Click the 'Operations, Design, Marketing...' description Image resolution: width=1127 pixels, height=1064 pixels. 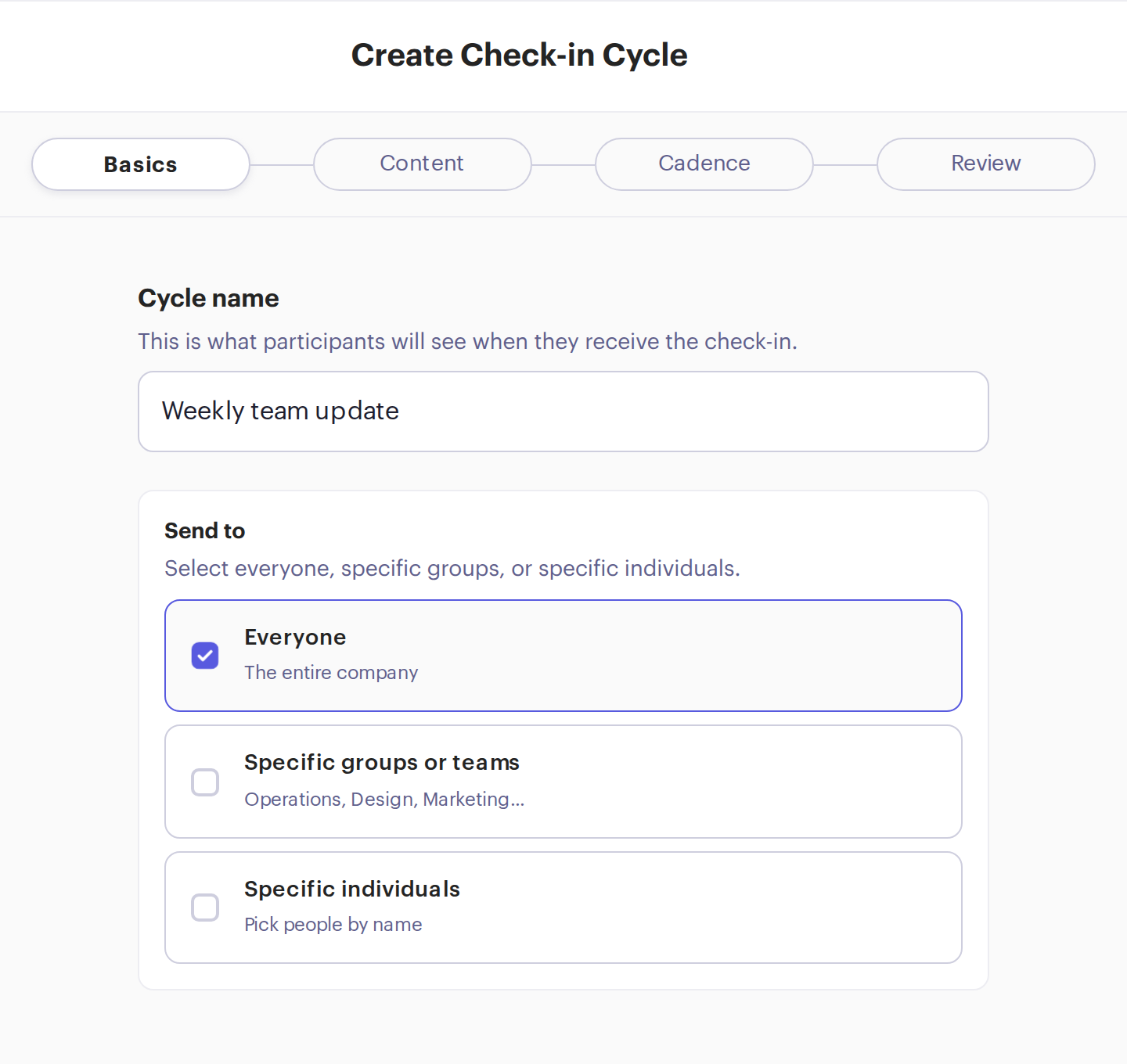pyautogui.click(x=384, y=799)
